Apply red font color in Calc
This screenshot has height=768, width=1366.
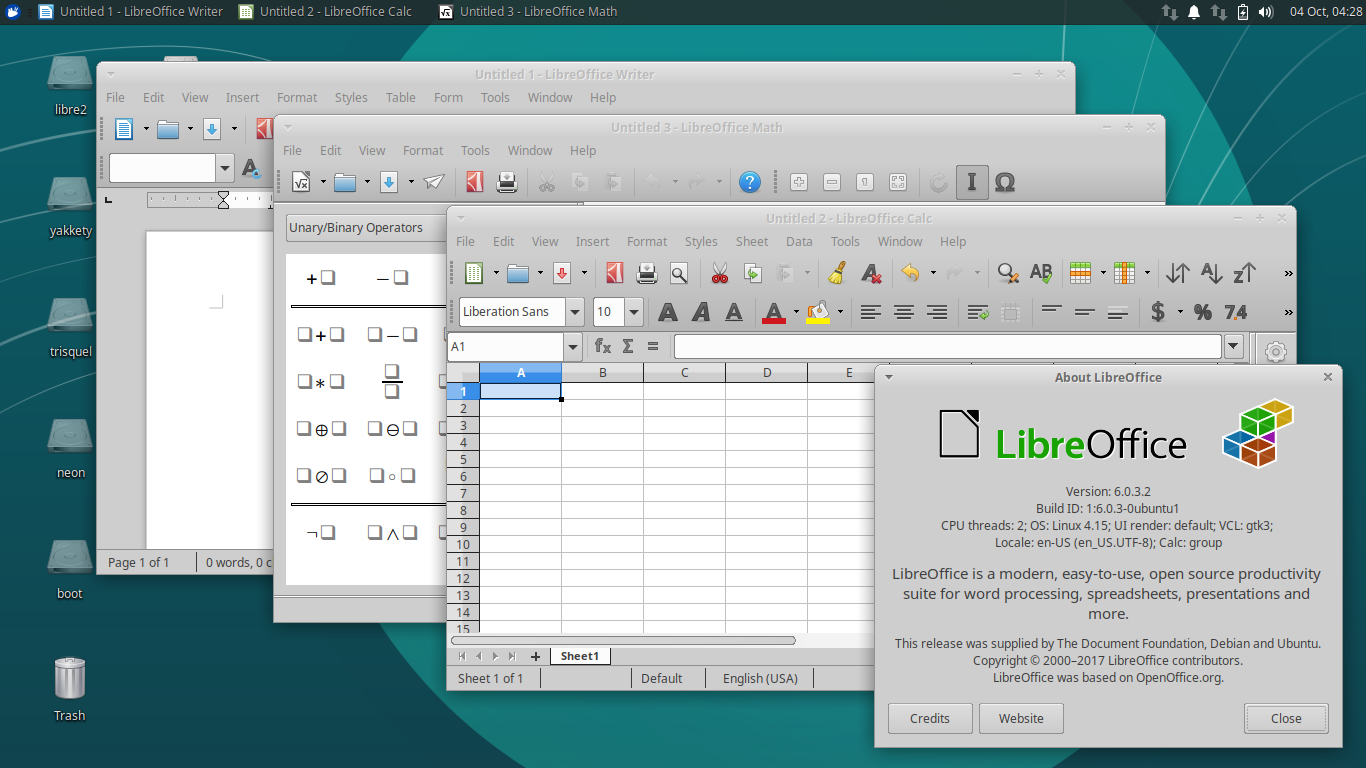[774, 312]
